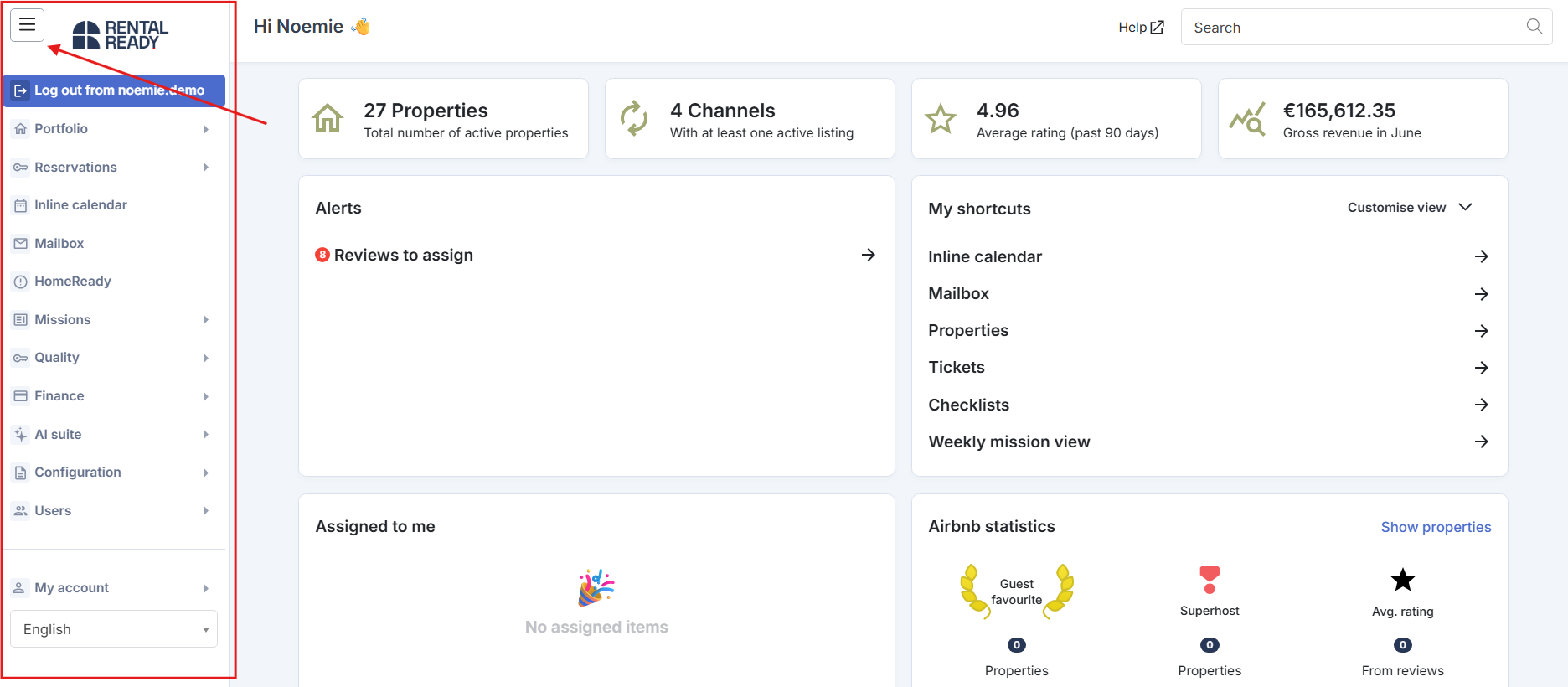This screenshot has height=687, width=1568.
Task: Open Mailbox in the sidebar
Action: (x=59, y=244)
